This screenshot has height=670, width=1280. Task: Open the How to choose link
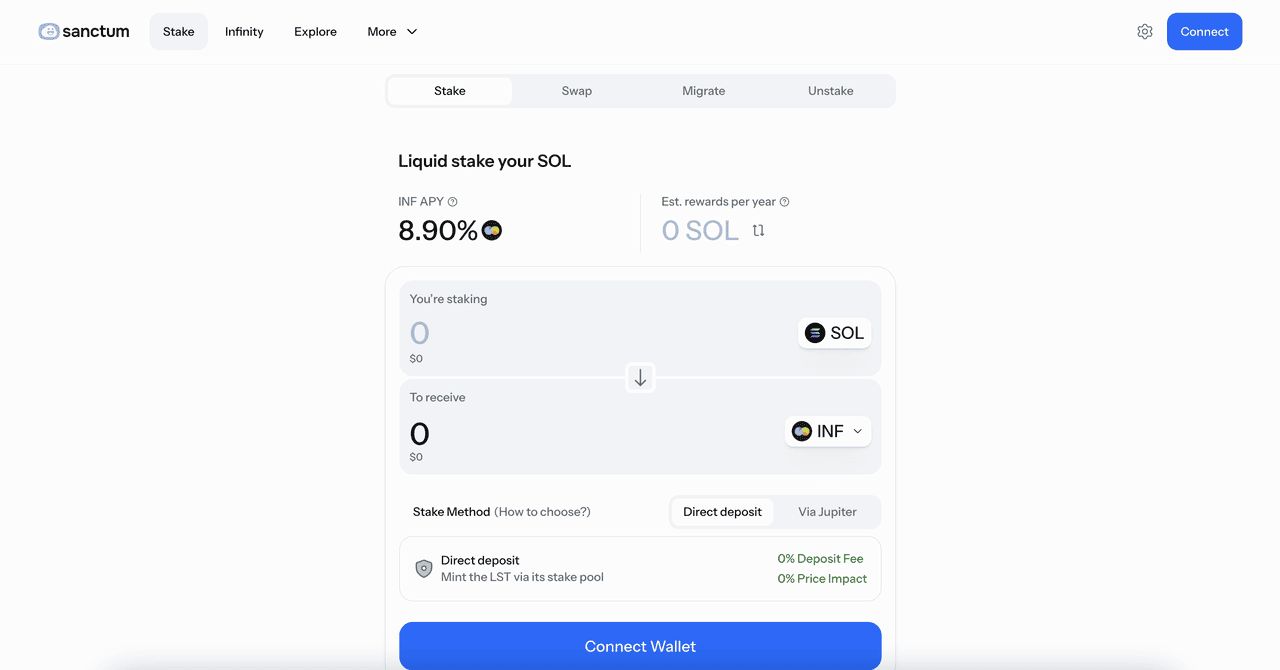coord(543,512)
